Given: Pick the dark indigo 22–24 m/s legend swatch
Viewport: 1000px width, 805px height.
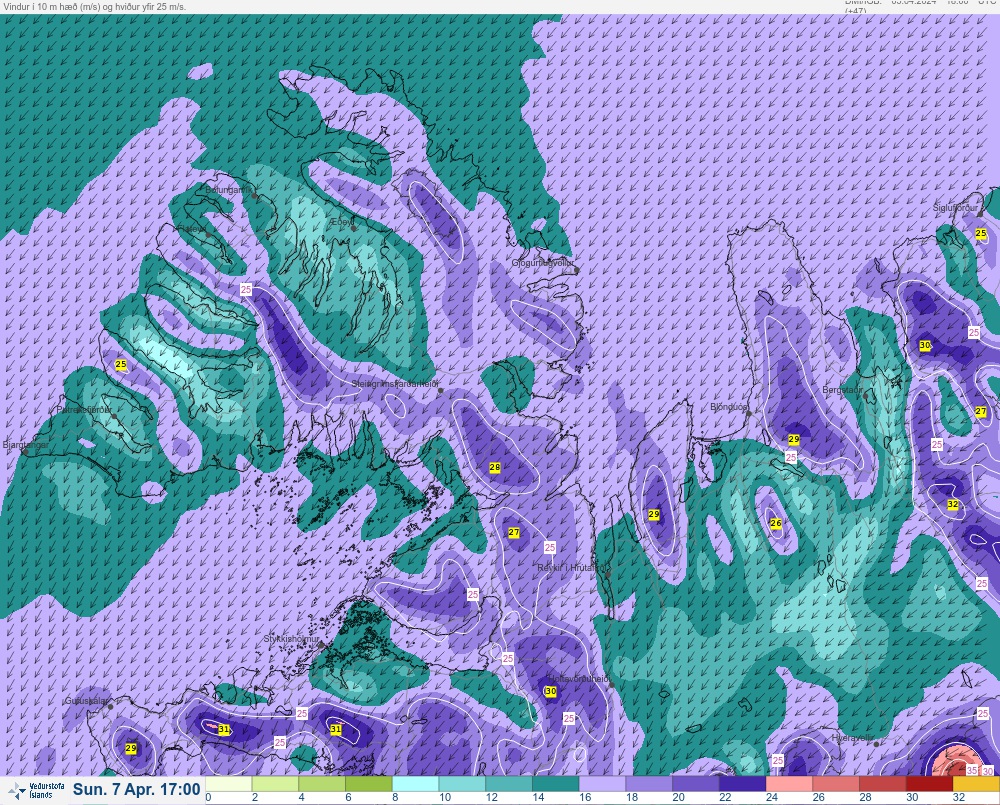Looking at the screenshot, I should click(x=742, y=784).
